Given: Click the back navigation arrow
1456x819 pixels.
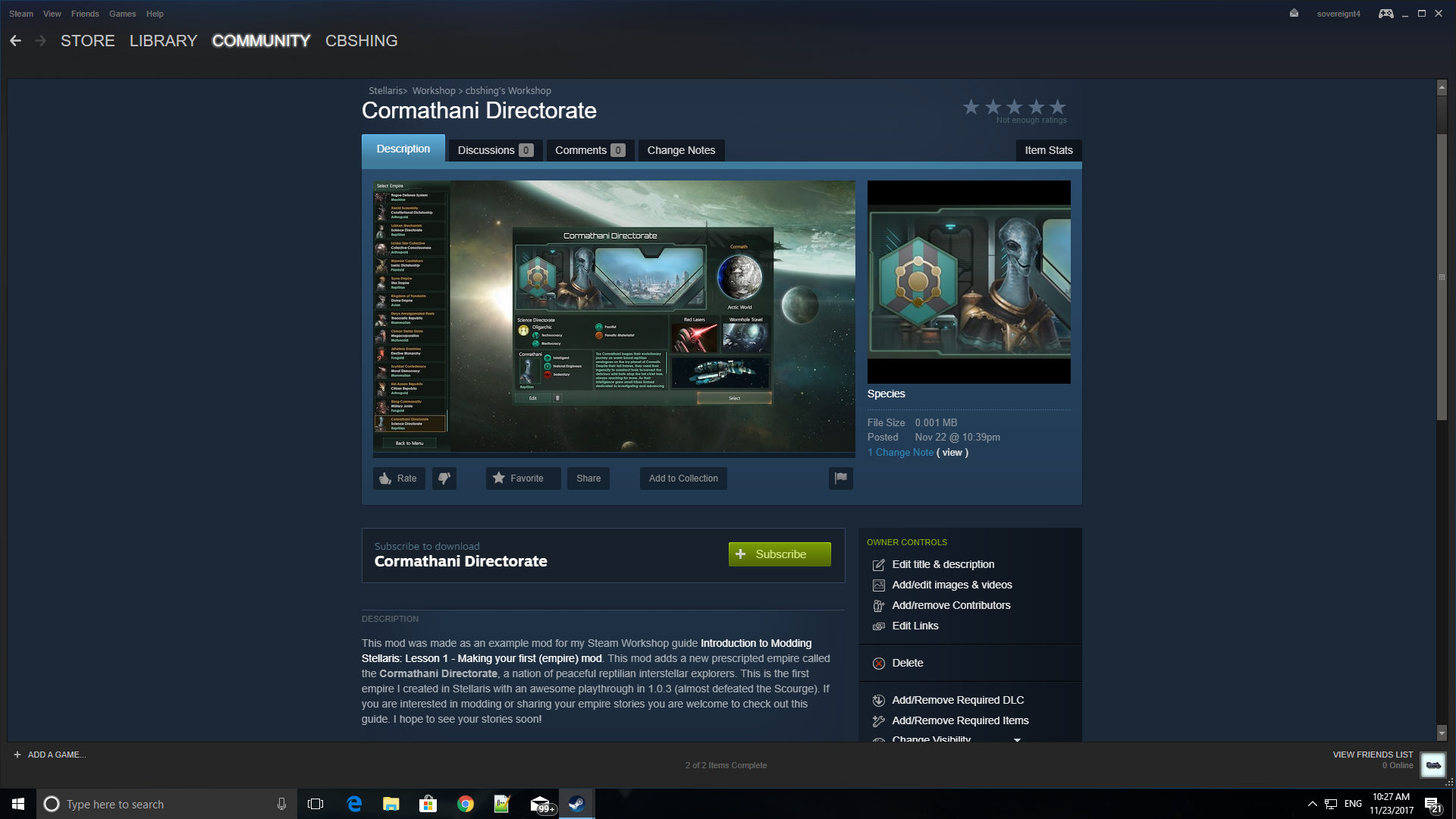Looking at the screenshot, I should pyautogui.click(x=15, y=41).
